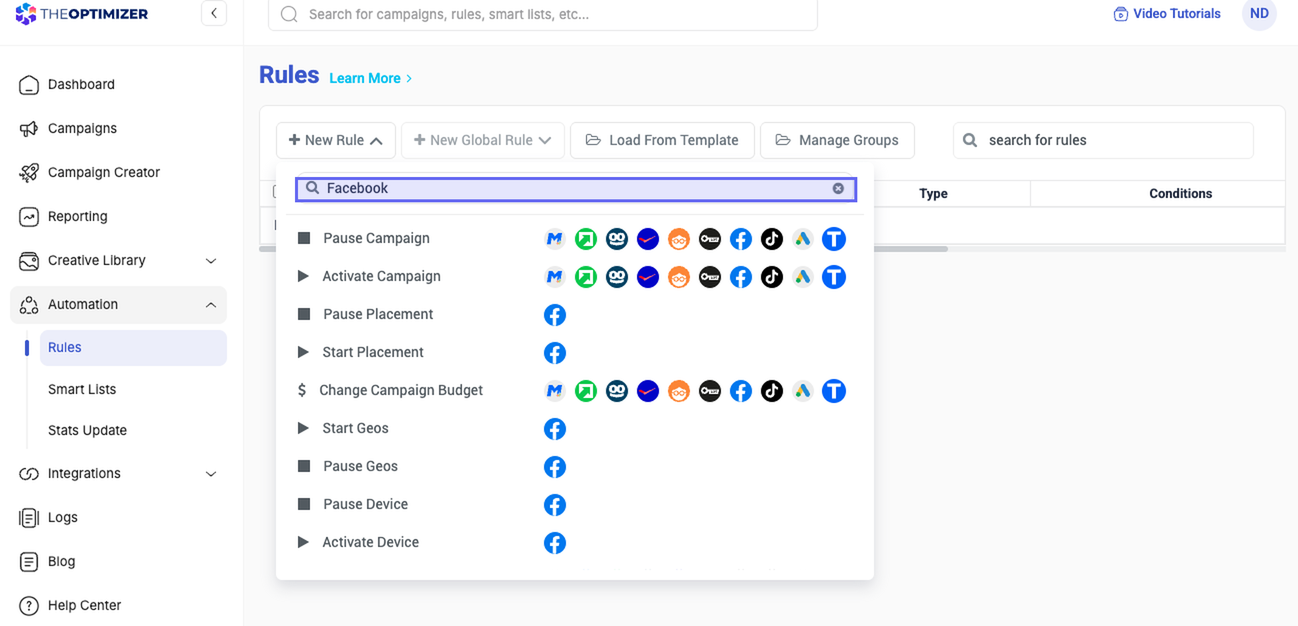Click the Facebook icon beside Start Geos
Viewport: 1298px width, 626px height.
pos(555,429)
